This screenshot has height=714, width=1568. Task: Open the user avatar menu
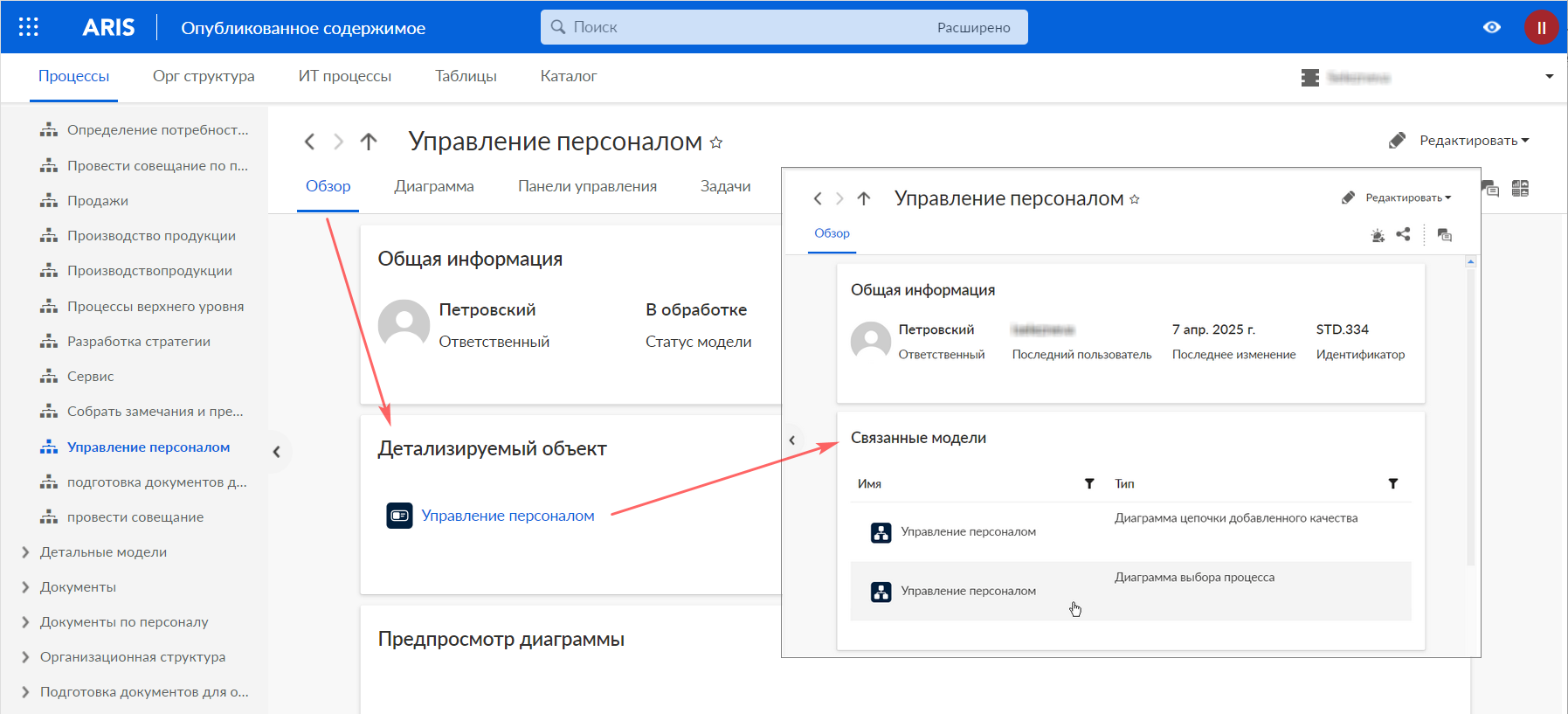pyautogui.click(x=1542, y=27)
